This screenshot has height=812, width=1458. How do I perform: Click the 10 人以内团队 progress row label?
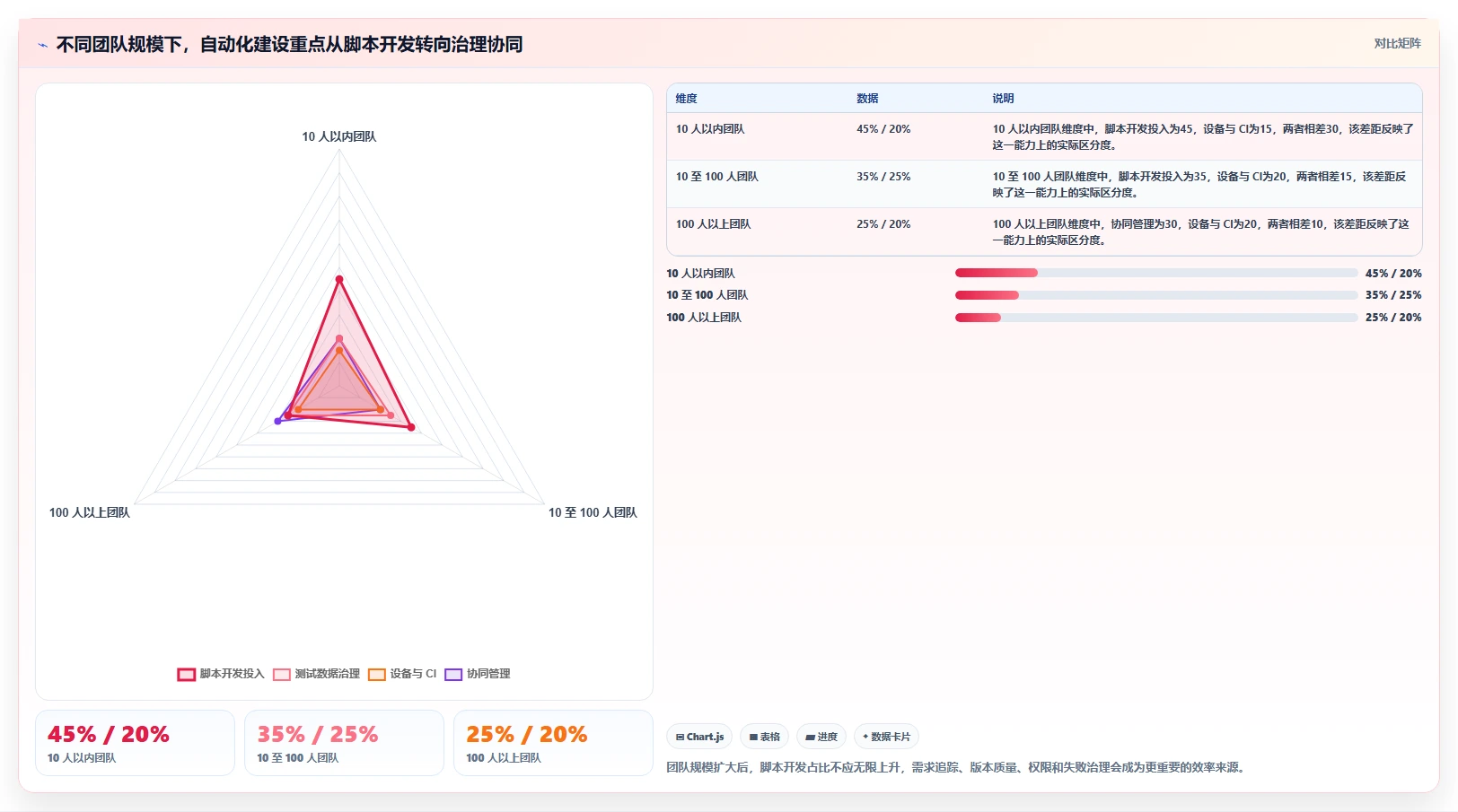[700, 274]
